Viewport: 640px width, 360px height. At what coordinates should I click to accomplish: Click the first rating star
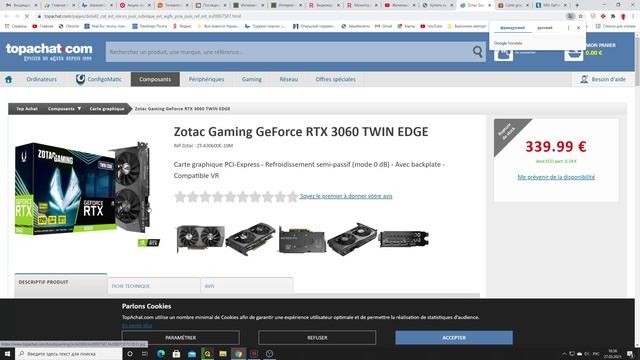pos(180,197)
